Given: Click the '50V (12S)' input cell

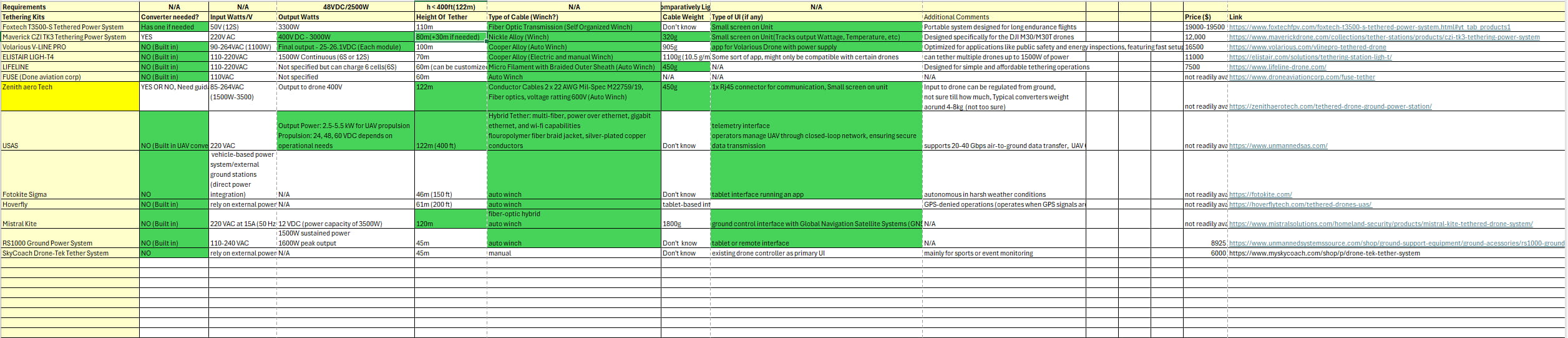Looking at the screenshot, I should coord(243,27).
